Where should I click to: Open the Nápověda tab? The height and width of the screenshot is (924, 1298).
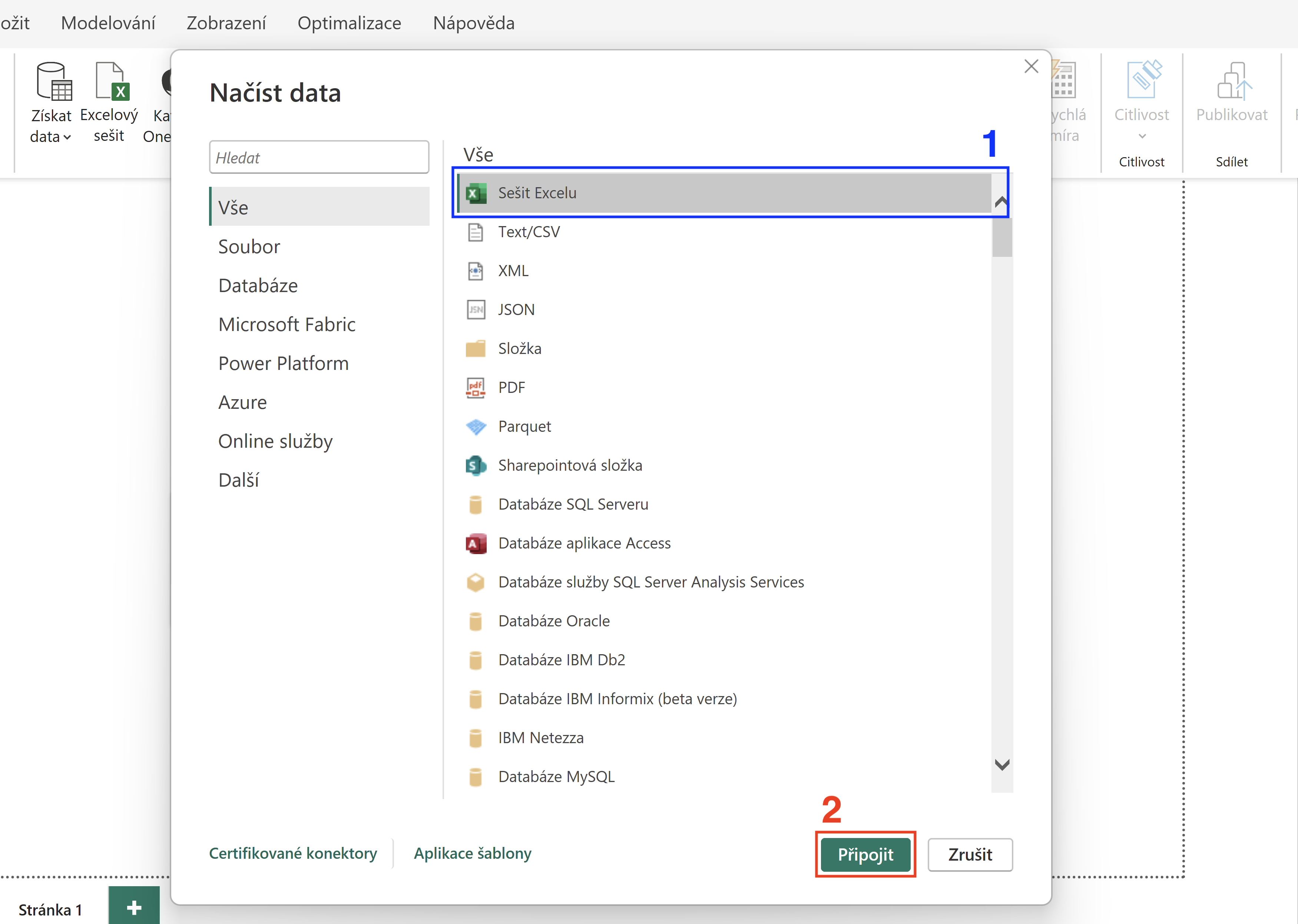coord(473,23)
